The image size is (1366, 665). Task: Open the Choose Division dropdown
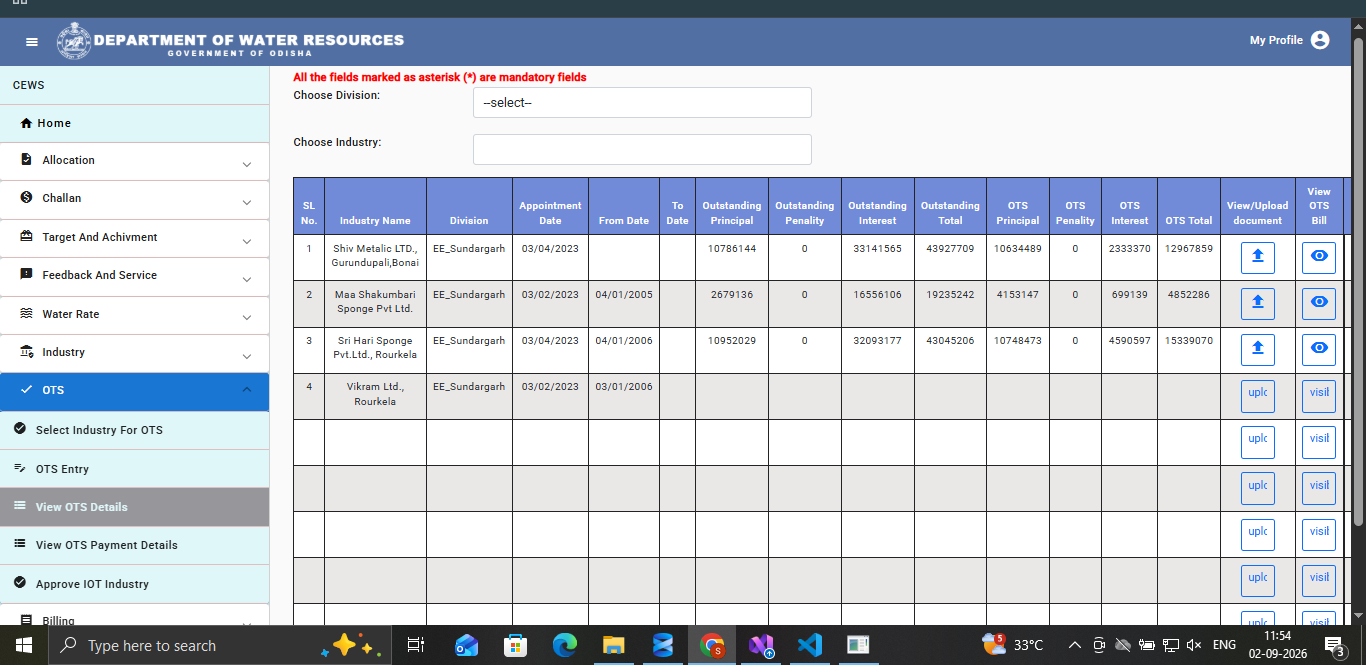(642, 103)
